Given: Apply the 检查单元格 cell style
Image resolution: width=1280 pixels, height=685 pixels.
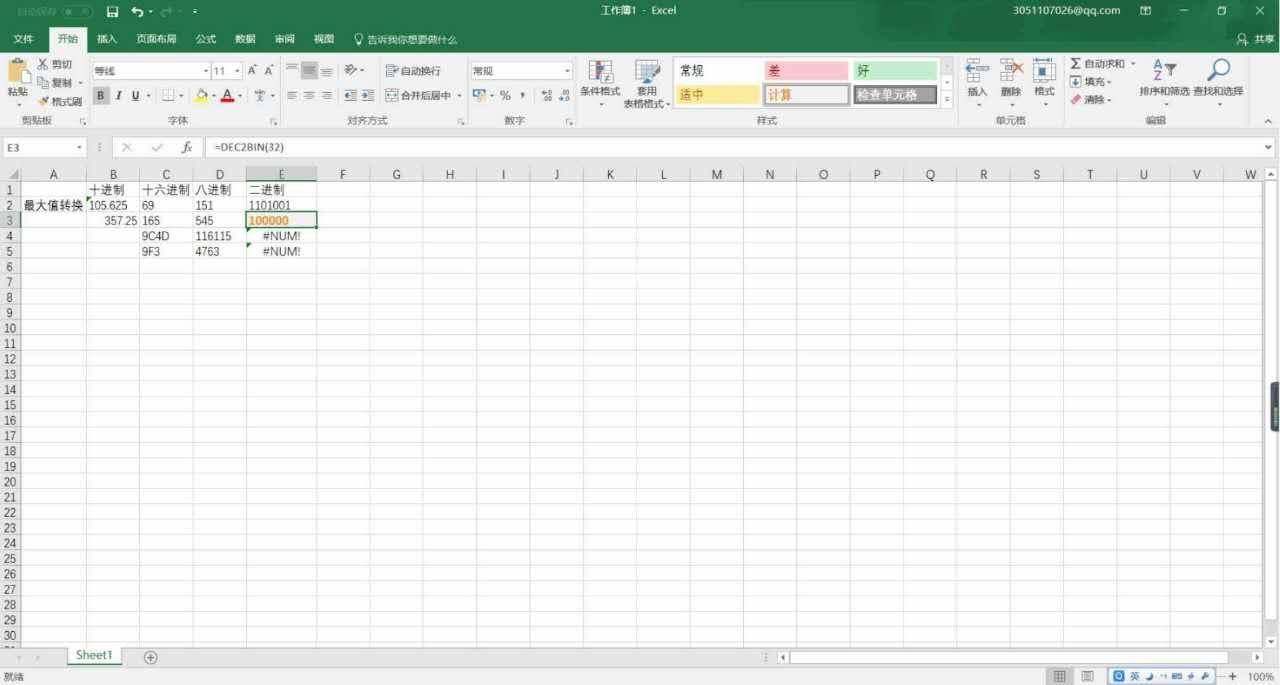Looking at the screenshot, I should pyautogui.click(x=895, y=95).
